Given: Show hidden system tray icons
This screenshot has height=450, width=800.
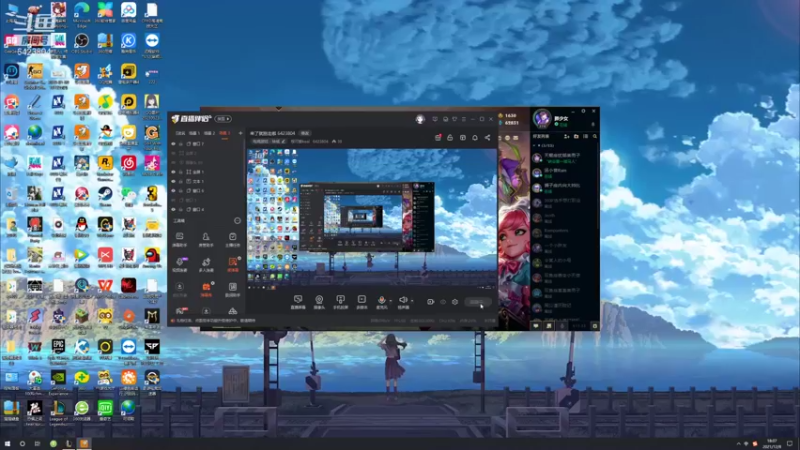Looking at the screenshot, I should [738, 443].
